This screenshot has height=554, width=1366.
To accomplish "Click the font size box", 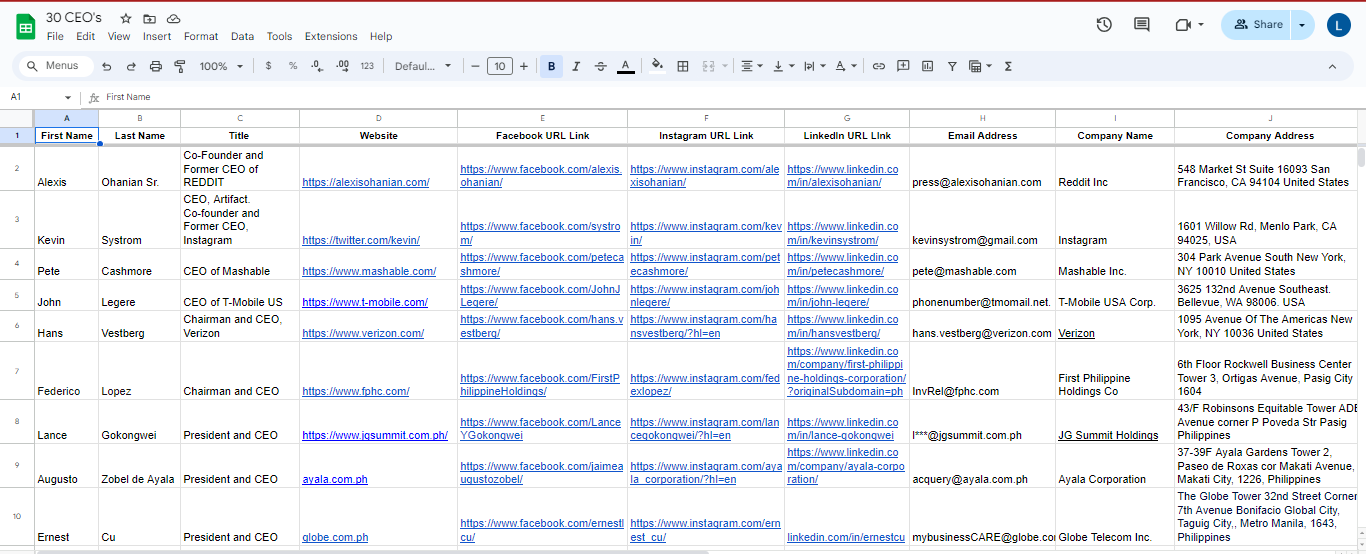I will (500, 66).
